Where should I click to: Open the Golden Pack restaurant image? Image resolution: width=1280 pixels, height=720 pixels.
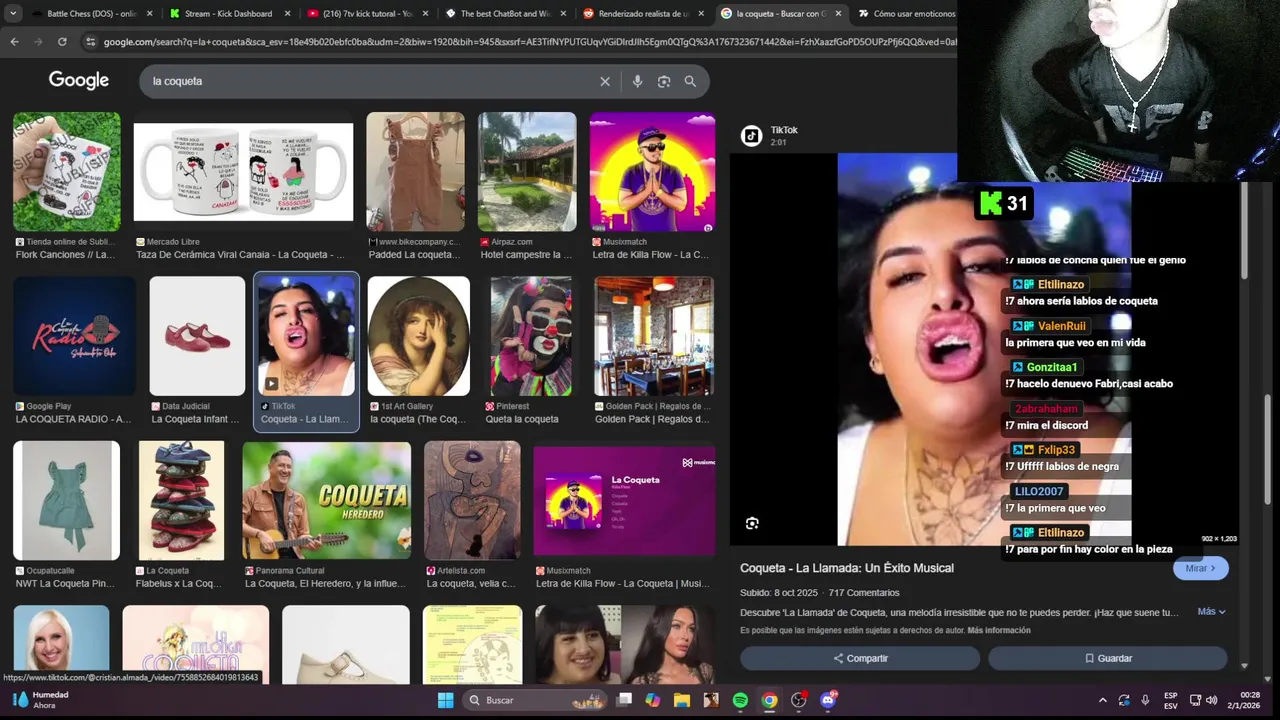click(654, 336)
